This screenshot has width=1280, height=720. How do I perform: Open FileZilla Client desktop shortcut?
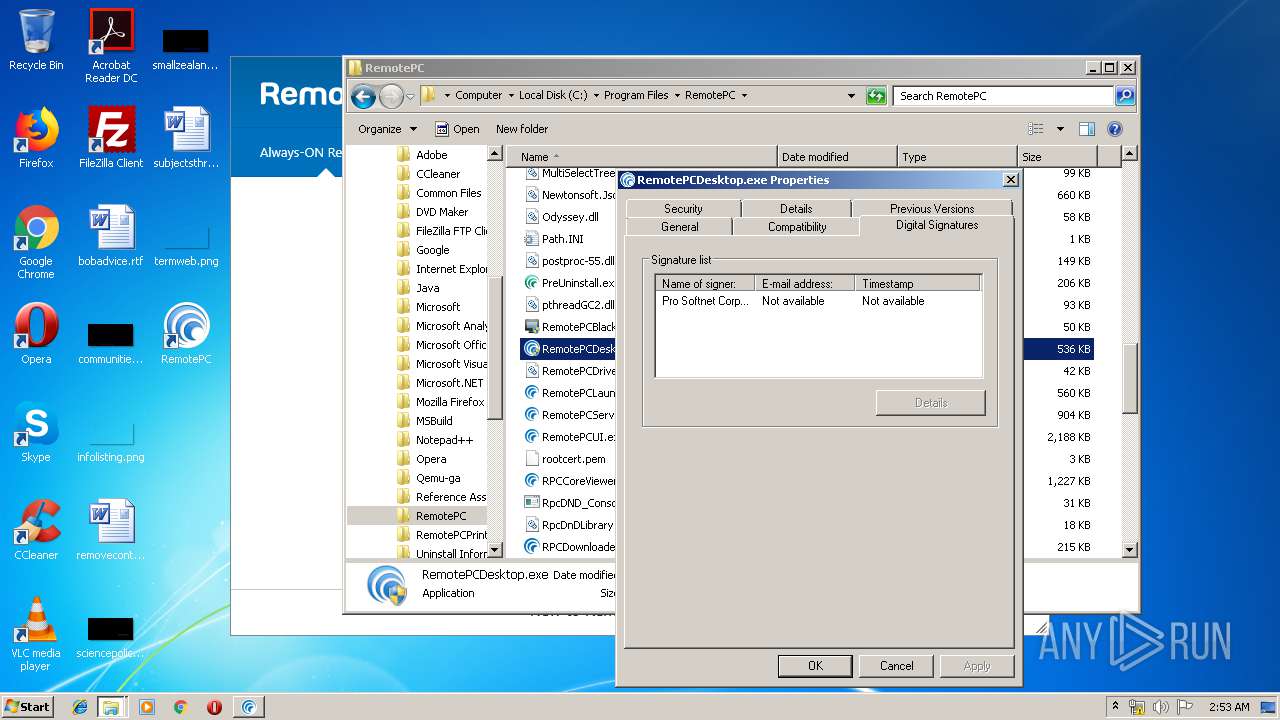(111, 138)
